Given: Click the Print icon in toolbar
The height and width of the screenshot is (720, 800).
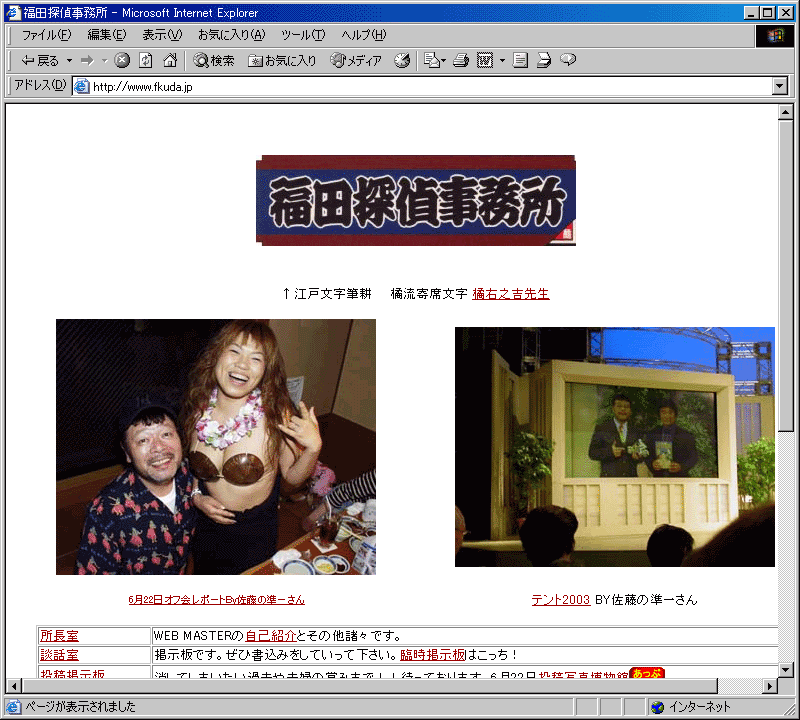Looking at the screenshot, I should [x=461, y=61].
